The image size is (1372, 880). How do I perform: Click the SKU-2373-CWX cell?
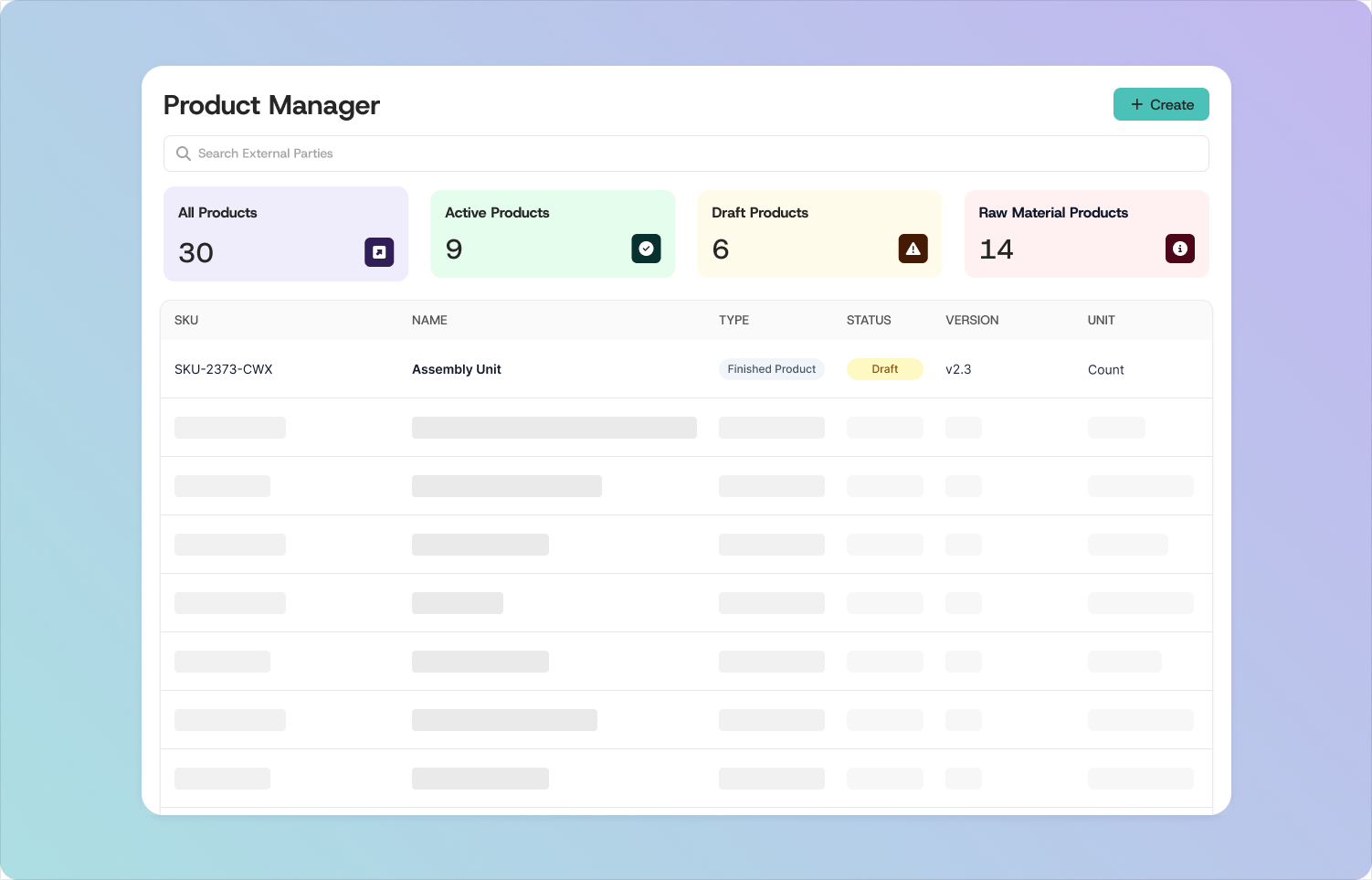click(x=224, y=369)
